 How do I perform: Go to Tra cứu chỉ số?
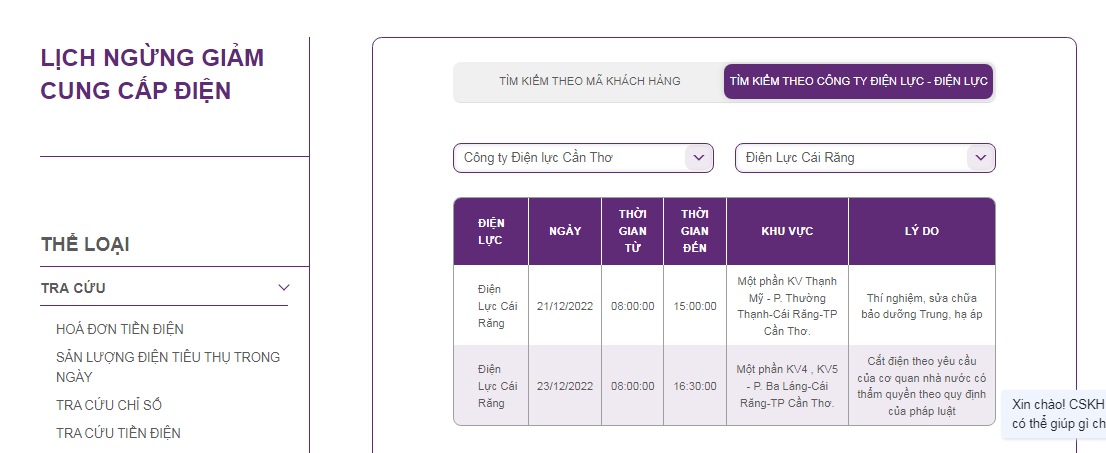pyautogui.click(x=109, y=405)
